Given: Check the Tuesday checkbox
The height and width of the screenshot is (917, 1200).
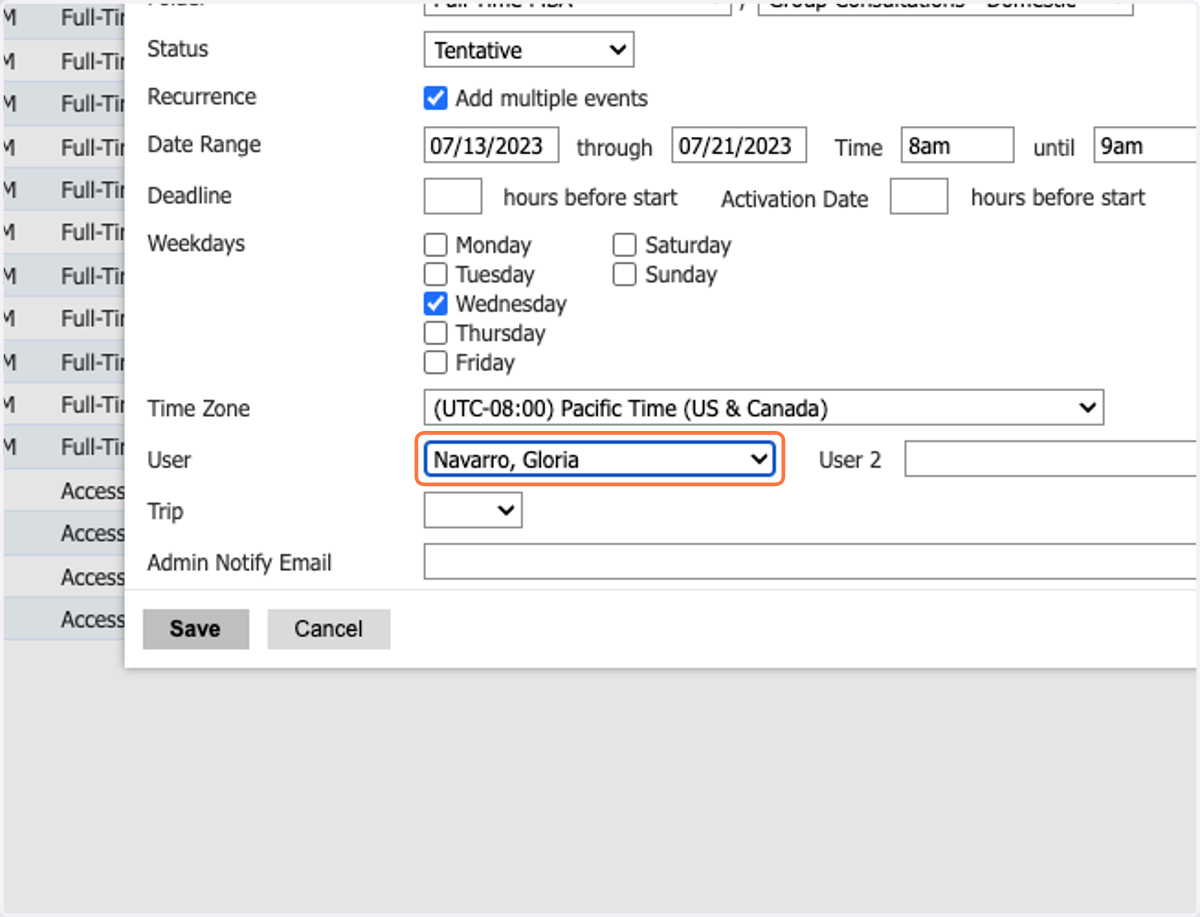Looking at the screenshot, I should pos(435,274).
